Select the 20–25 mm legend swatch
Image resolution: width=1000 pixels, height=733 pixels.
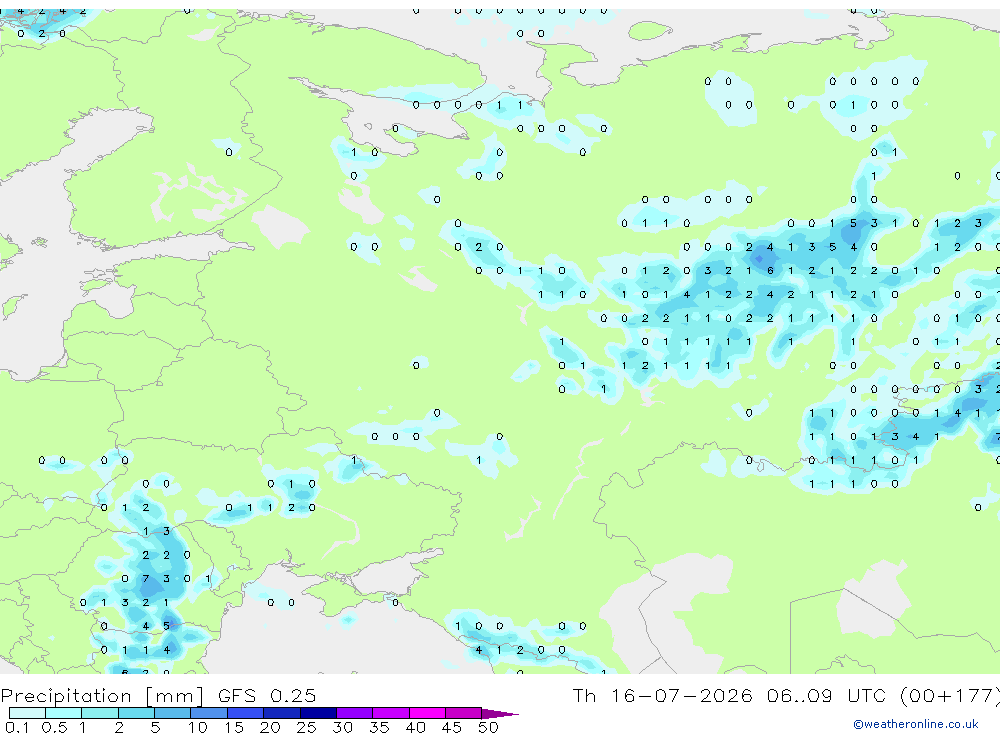tap(282, 713)
